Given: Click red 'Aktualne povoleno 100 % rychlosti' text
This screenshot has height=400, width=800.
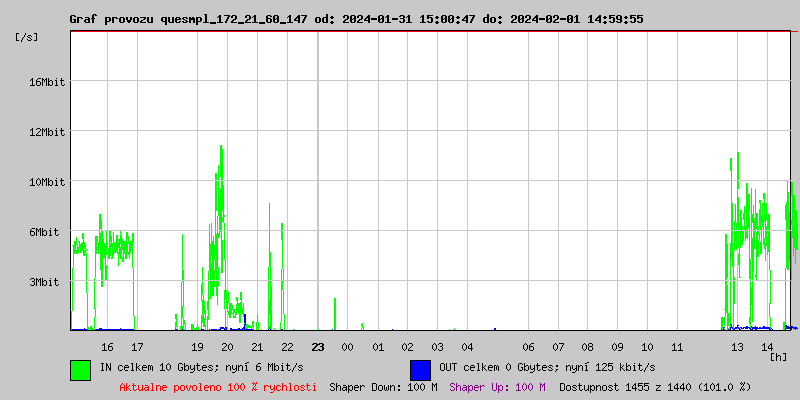Looking at the screenshot, I should click(218, 387).
